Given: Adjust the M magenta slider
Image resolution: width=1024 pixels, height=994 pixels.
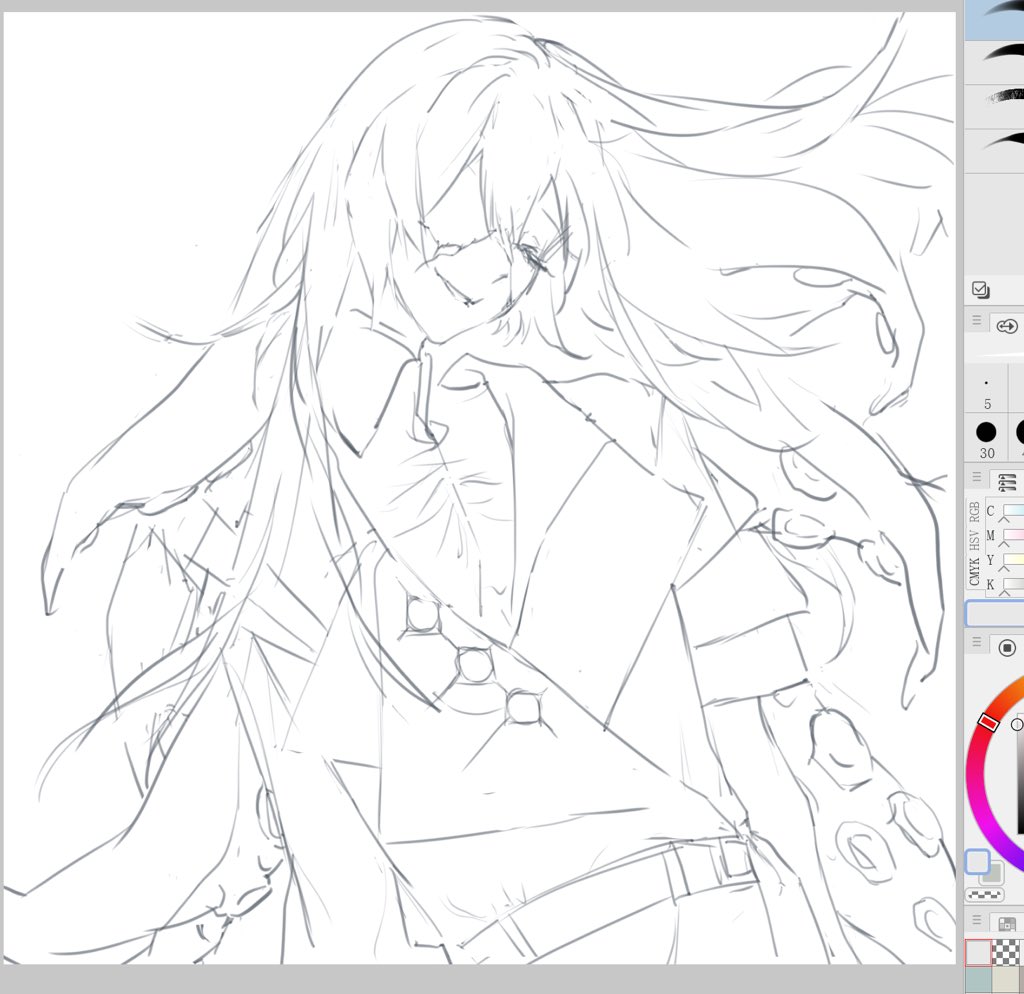Looking at the screenshot, I should pos(1014,536).
